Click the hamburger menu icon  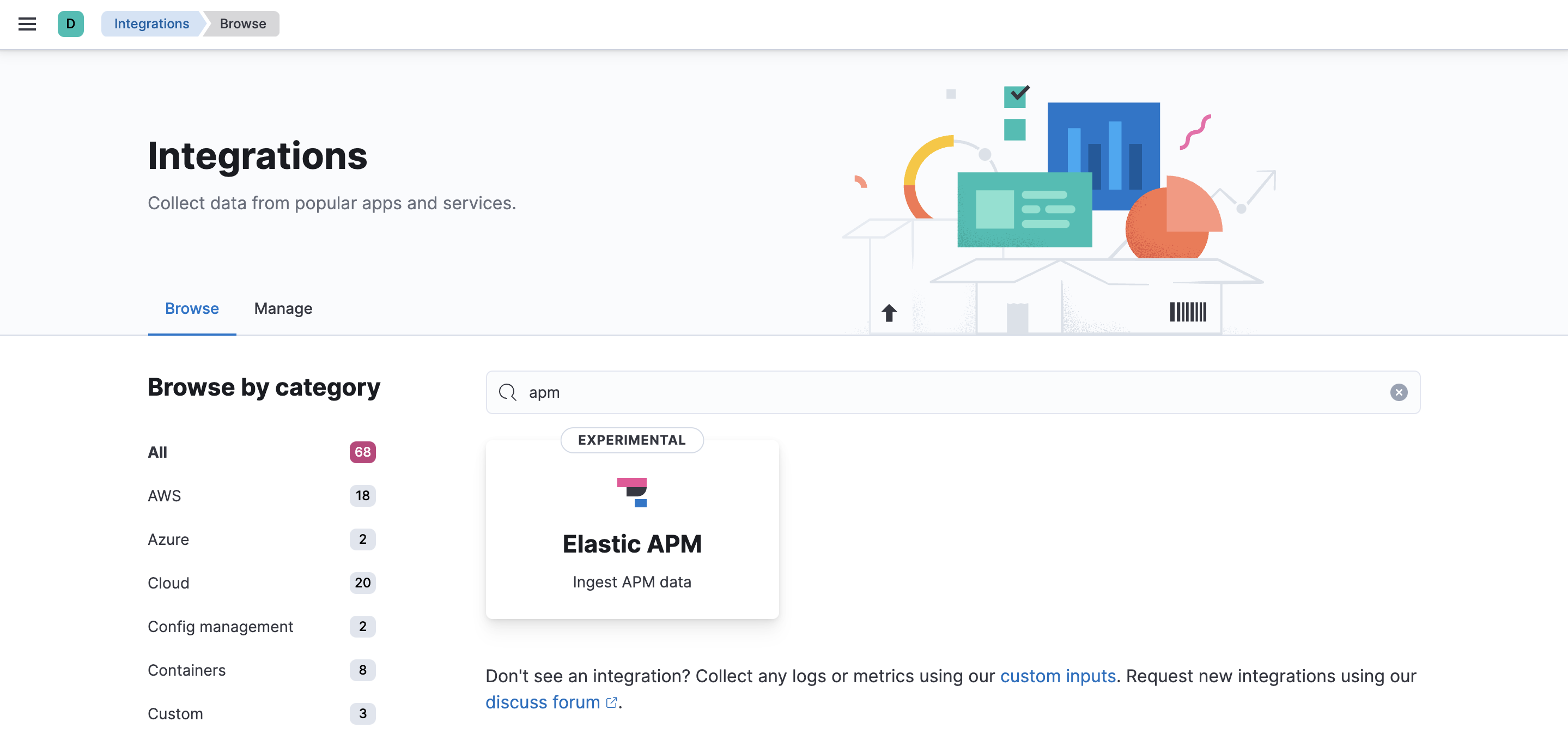[26, 23]
